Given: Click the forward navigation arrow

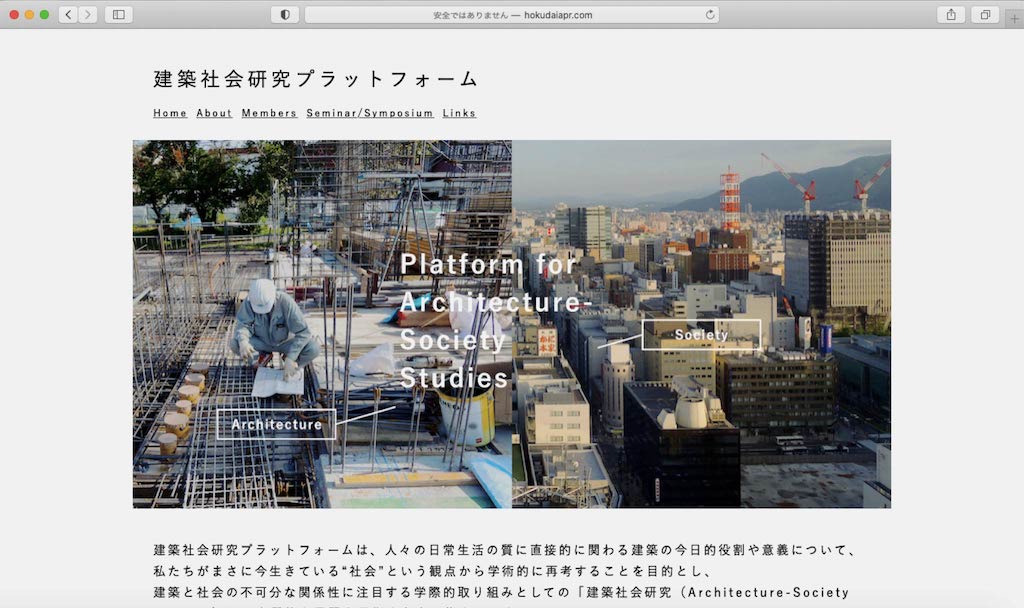Looking at the screenshot, I should tap(88, 14).
